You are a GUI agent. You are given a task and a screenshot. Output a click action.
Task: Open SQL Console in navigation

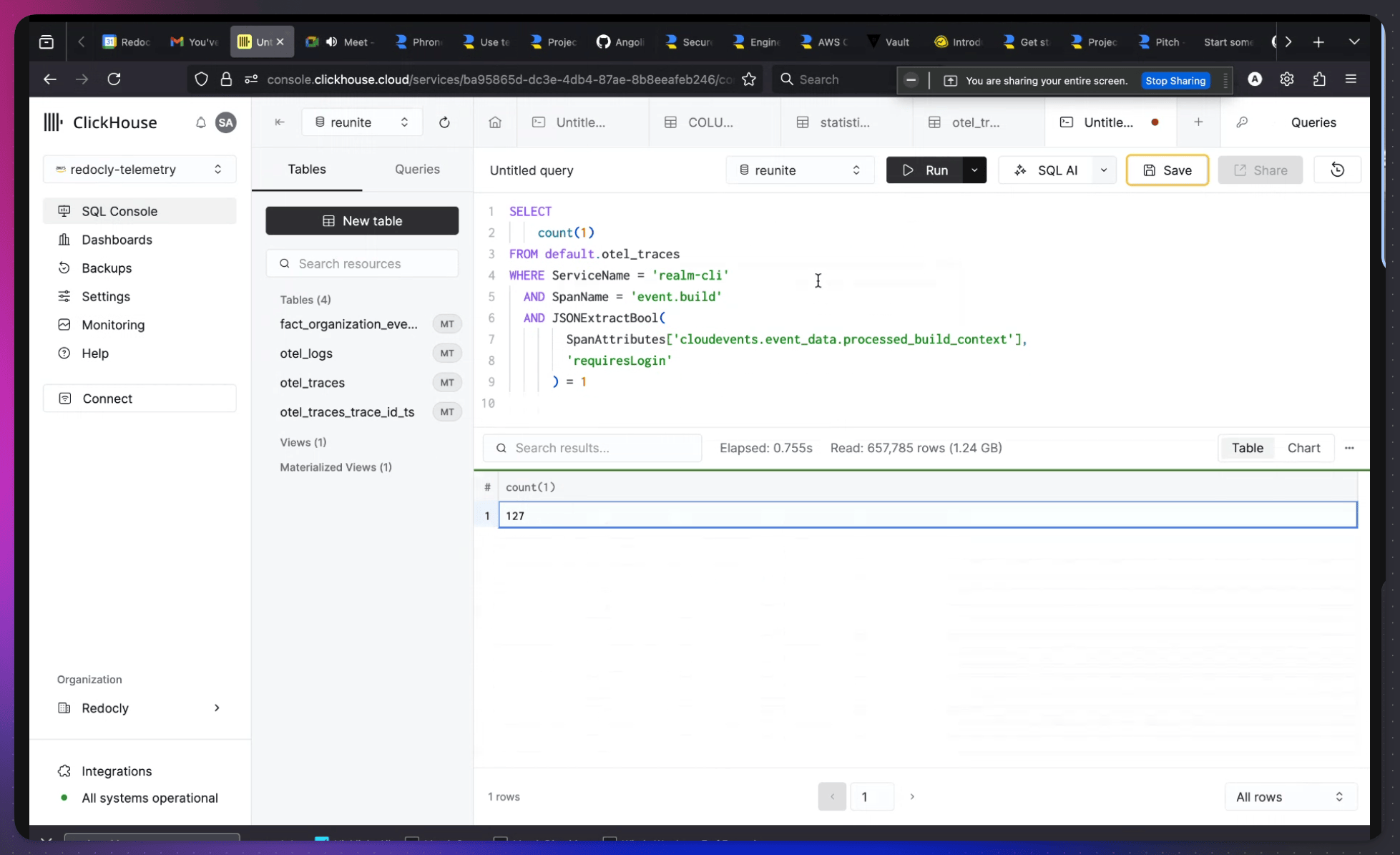pyautogui.click(x=139, y=211)
